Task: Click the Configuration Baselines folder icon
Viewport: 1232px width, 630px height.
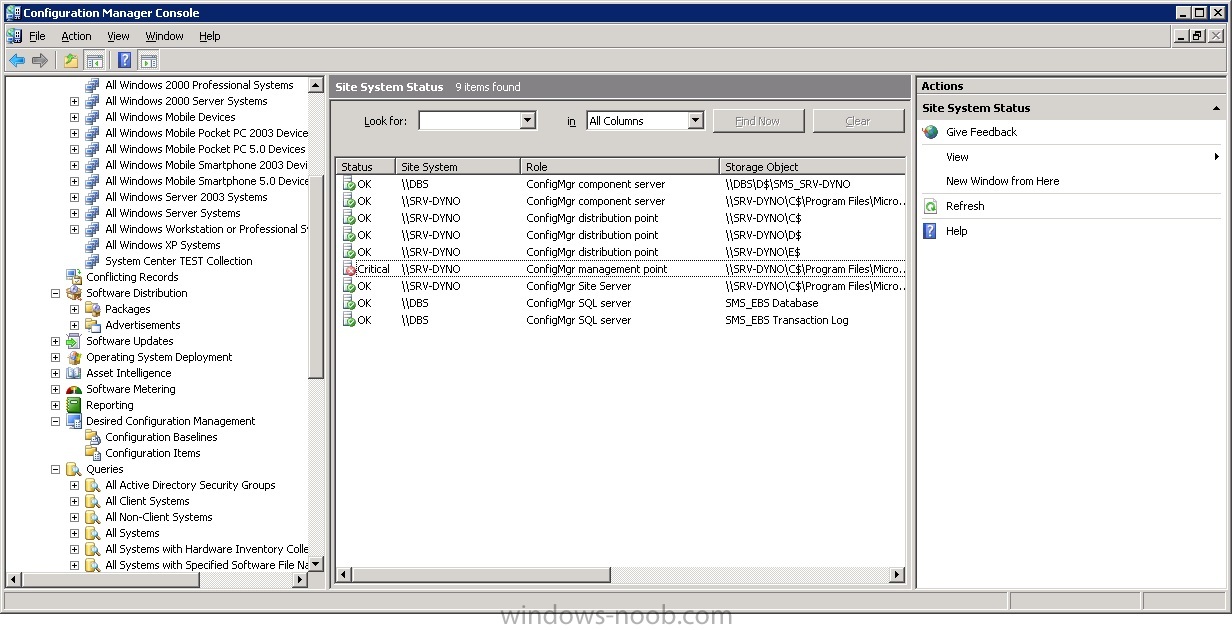Action: point(93,437)
